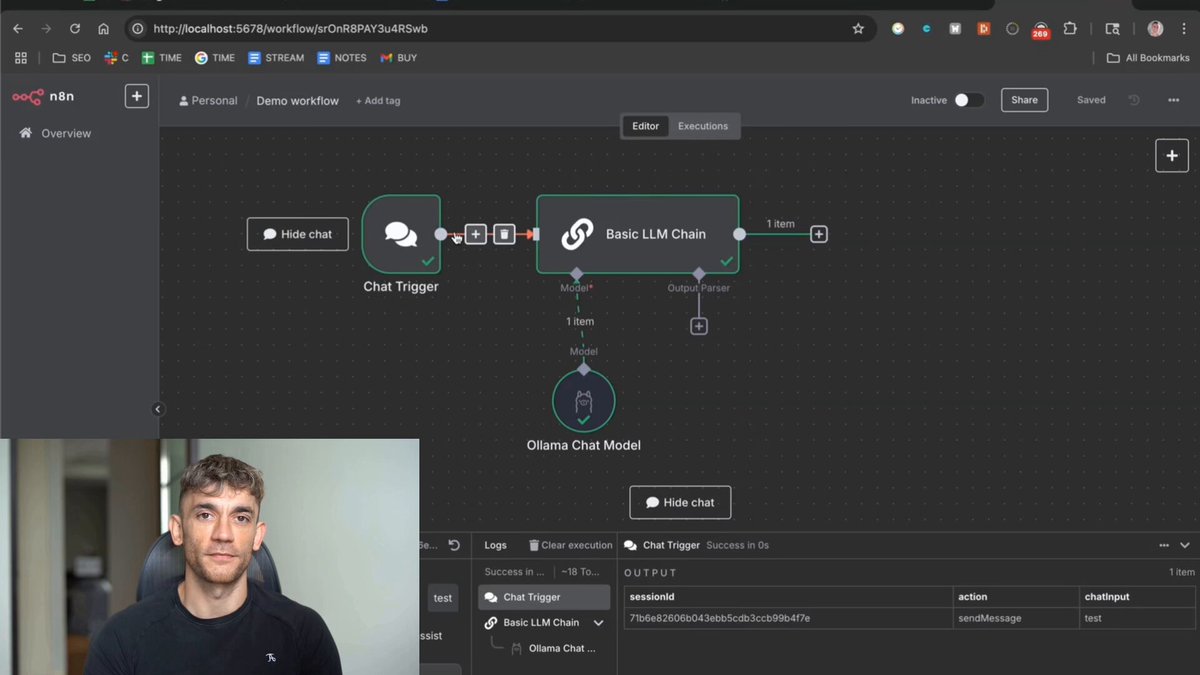Select the Logs panel header
Image resolution: width=1200 pixels, height=675 pixels.
click(496, 545)
